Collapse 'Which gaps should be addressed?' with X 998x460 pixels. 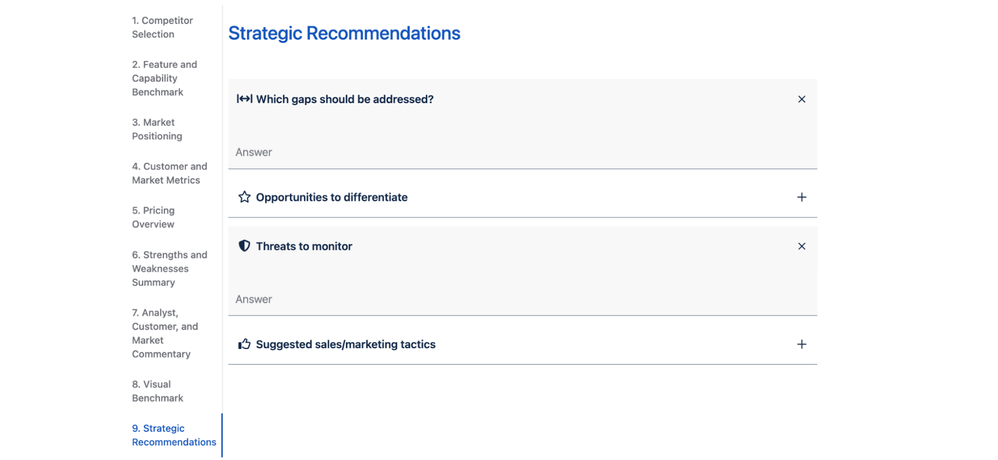[801, 99]
